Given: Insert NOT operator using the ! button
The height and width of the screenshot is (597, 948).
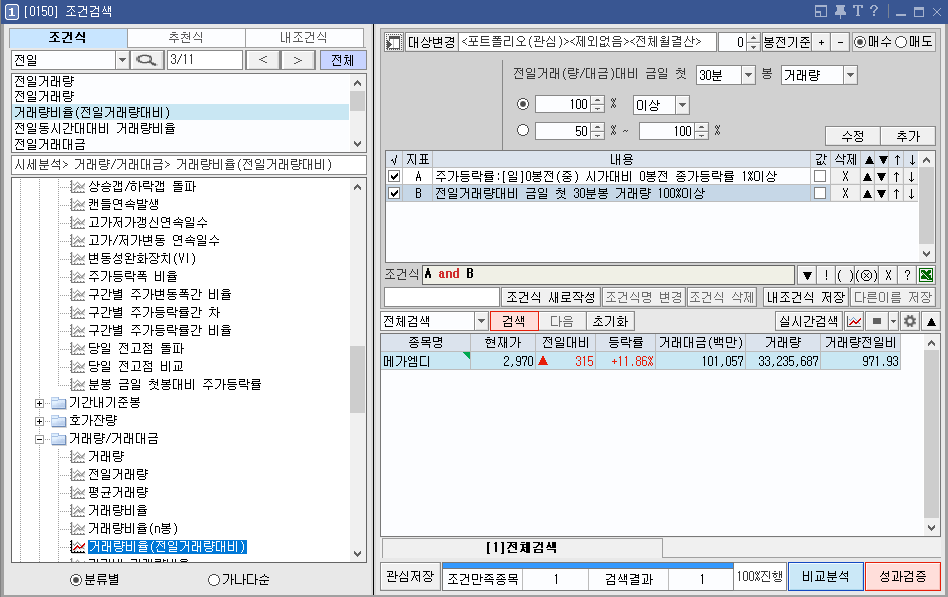Looking at the screenshot, I should [x=826, y=276].
